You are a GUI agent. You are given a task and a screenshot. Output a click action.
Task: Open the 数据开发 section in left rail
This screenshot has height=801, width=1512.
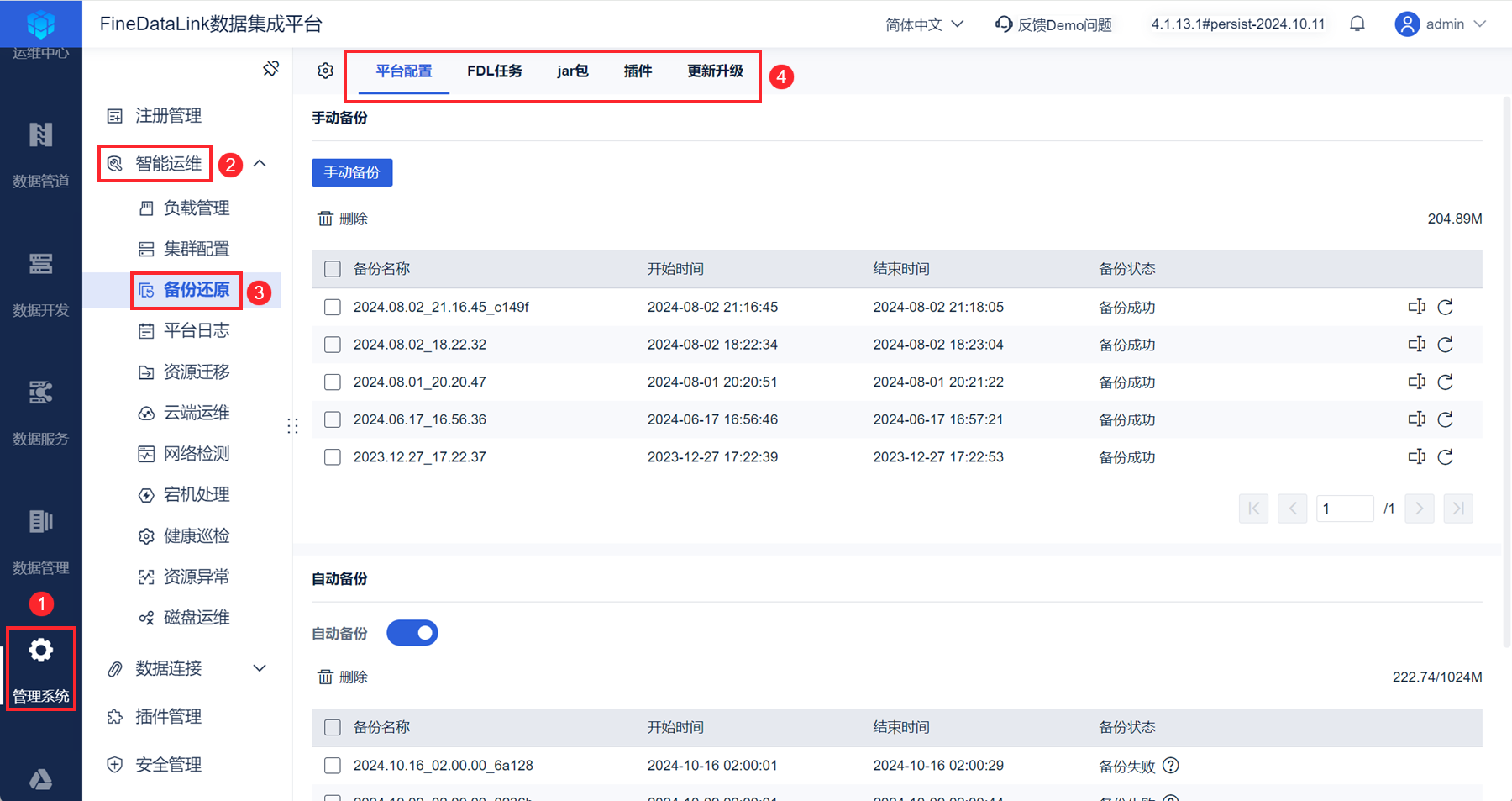coord(40,284)
